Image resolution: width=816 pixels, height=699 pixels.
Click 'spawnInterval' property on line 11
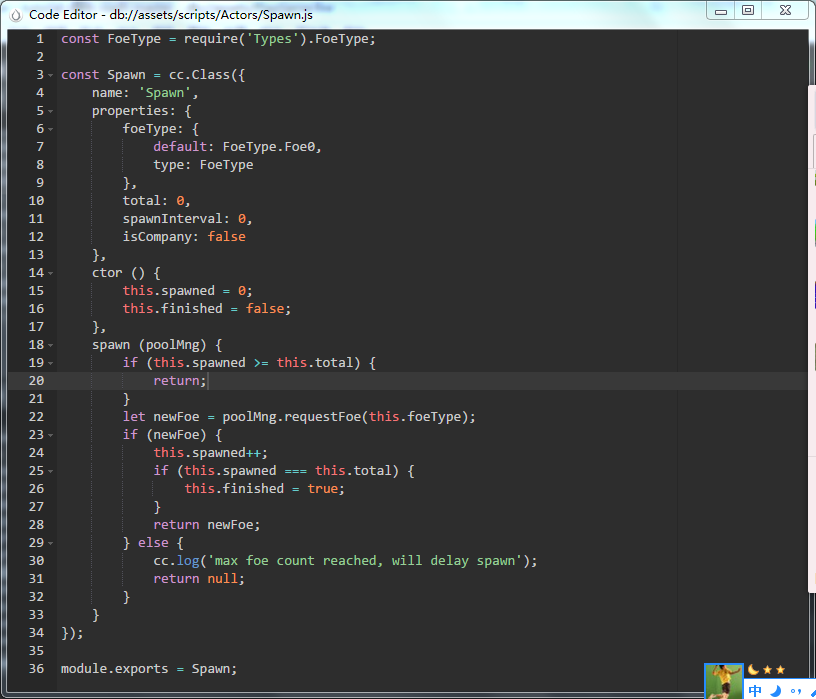coord(172,219)
